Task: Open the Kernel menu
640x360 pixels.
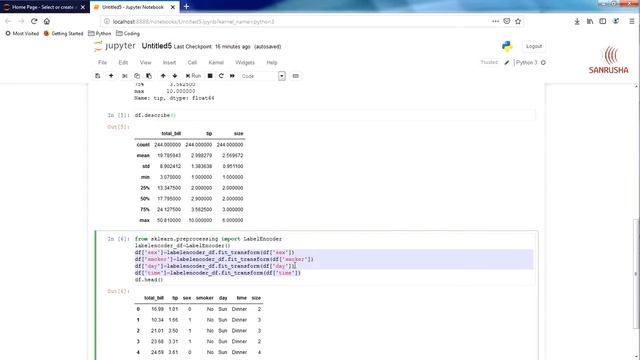Action: point(216,62)
